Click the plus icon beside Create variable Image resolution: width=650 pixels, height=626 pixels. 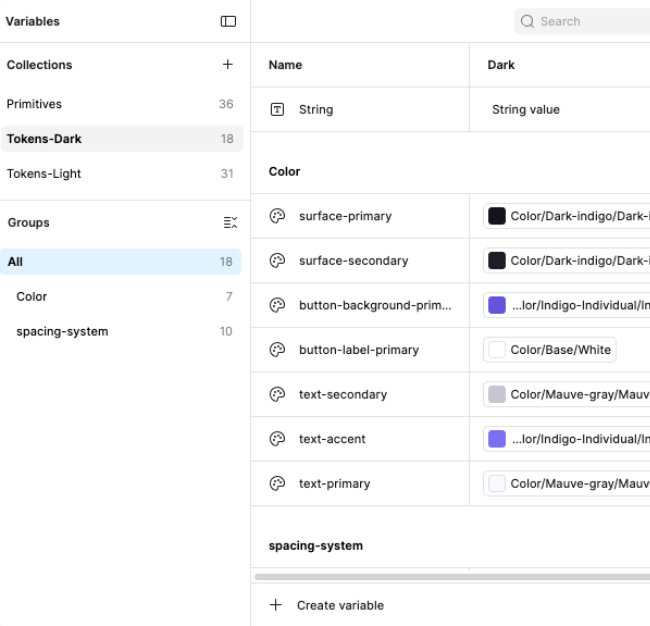[x=276, y=605]
